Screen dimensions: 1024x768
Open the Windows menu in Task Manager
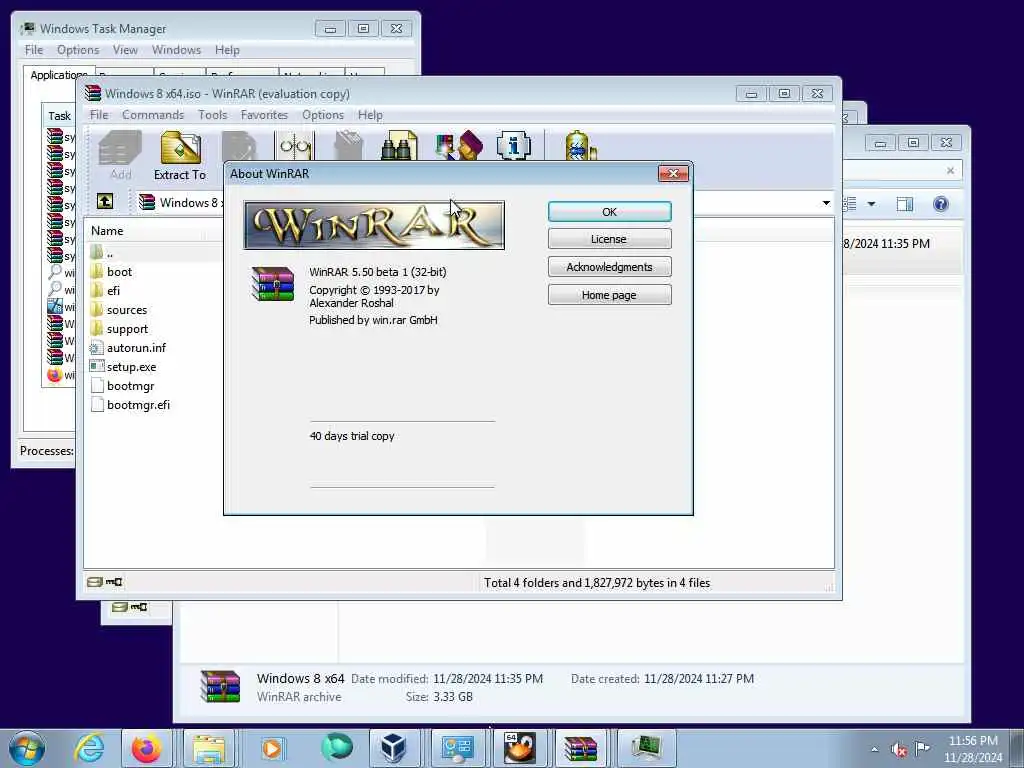176,50
